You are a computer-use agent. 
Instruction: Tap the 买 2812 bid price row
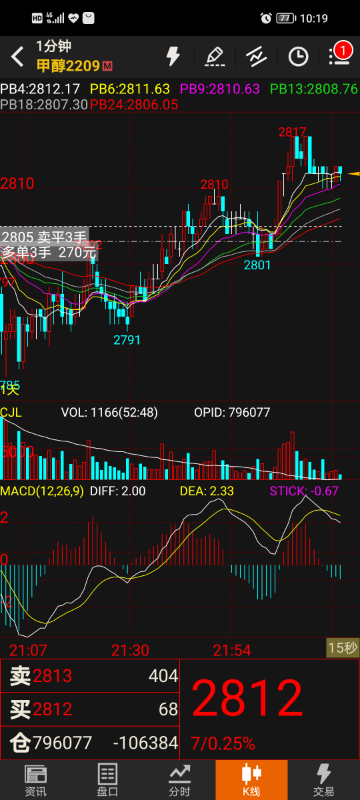tap(90, 709)
